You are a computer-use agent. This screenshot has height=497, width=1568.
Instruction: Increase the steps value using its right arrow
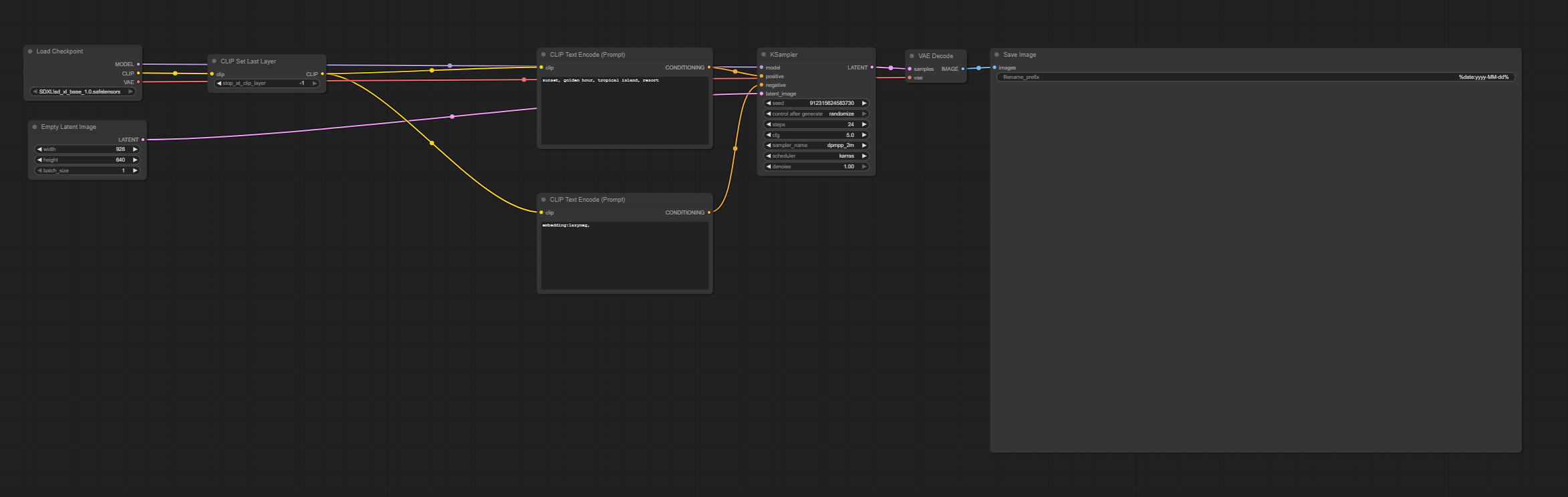tap(864, 125)
